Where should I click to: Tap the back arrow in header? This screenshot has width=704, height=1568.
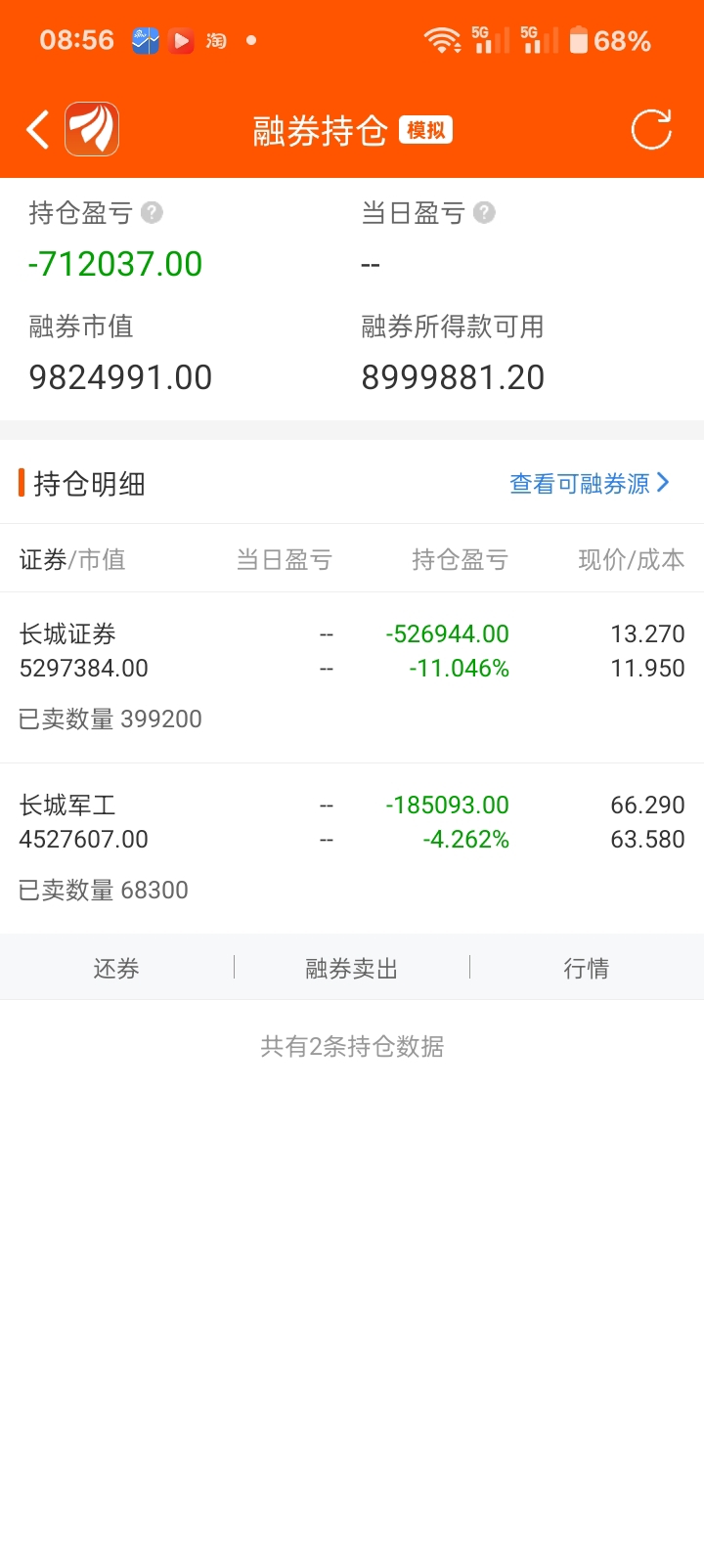click(x=37, y=129)
